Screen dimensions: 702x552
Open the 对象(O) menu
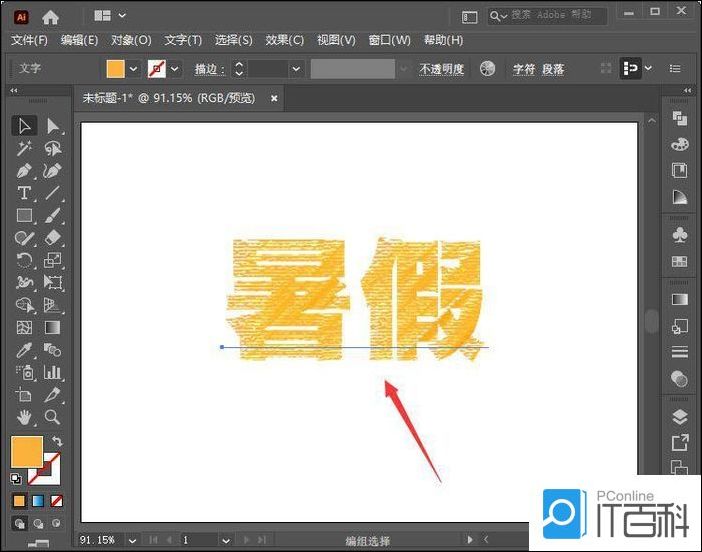point(131,40)
